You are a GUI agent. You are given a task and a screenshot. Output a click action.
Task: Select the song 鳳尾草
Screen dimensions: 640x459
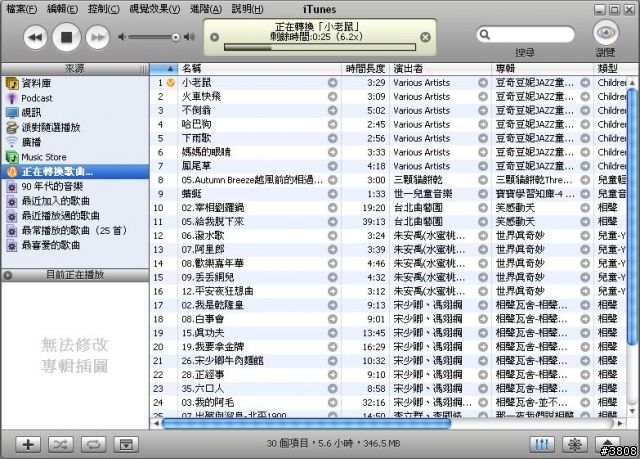click(x=196, y=166)
